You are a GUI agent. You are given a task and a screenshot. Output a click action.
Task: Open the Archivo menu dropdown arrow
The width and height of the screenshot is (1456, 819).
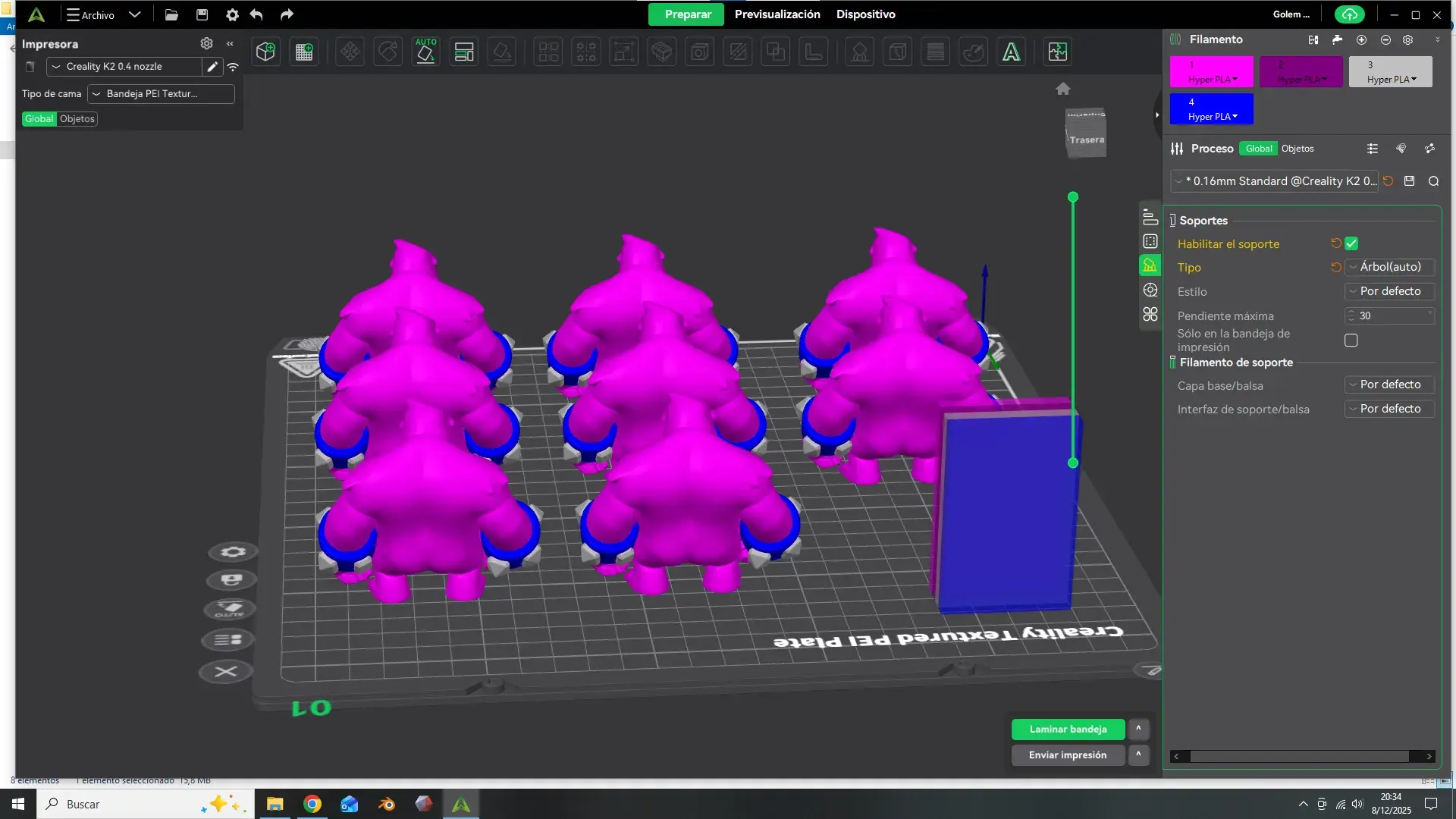[135, 14]
